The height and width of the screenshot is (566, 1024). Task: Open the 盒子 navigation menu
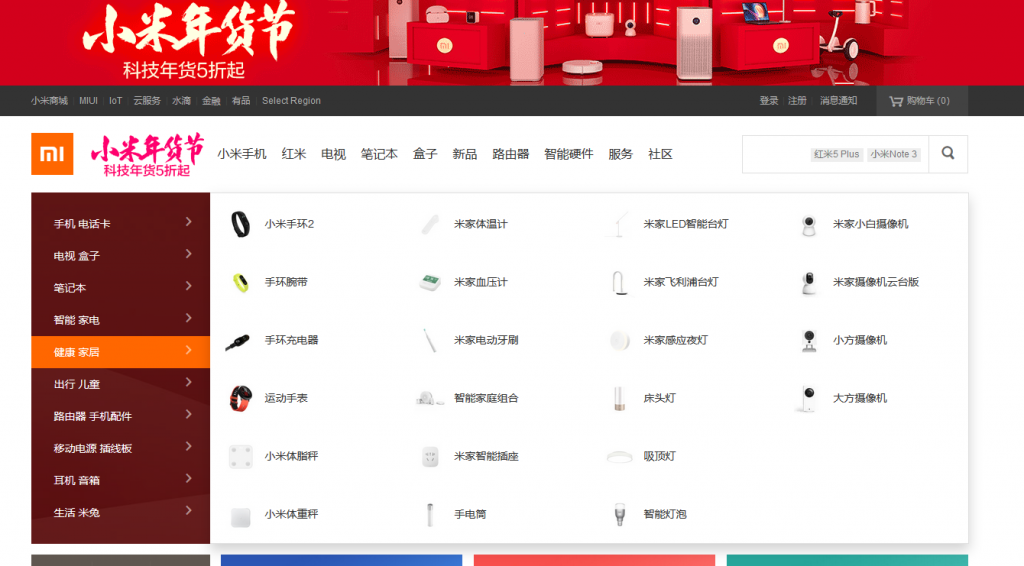tap(425, 154)
